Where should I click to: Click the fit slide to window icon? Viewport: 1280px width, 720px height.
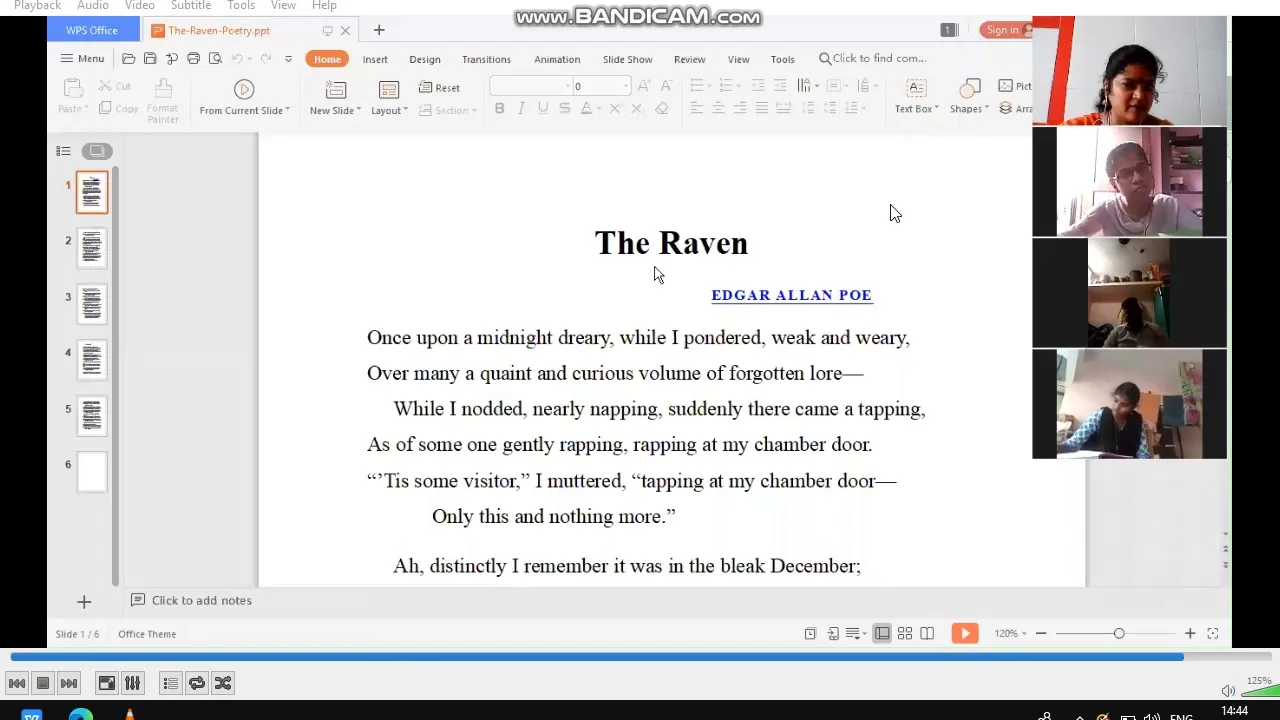(1212, 633)
